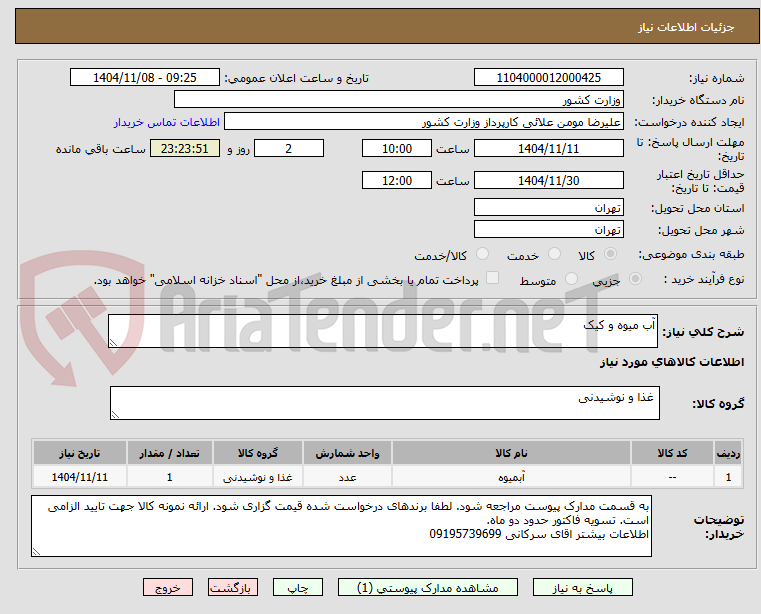The height and width of the screenshot is (614, 761).
Task: Click the پاسخ به نیاز button
Action: [582, 588]
